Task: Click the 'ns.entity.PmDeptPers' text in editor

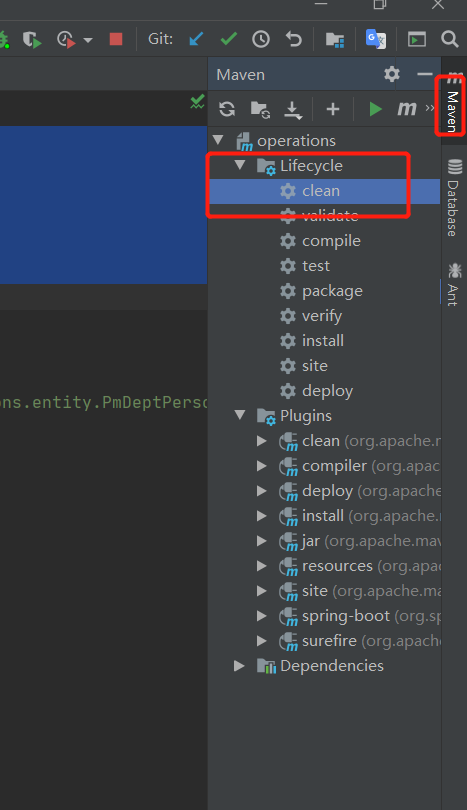Action: pos(103,402)
